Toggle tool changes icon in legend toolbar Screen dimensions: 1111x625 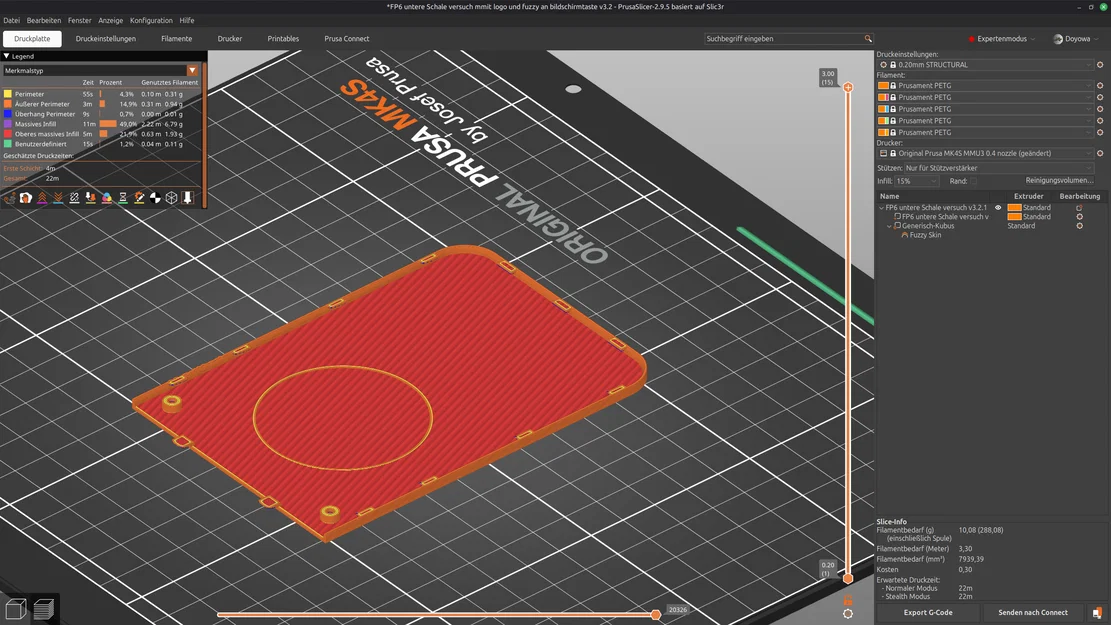click(x=91, y=198)
